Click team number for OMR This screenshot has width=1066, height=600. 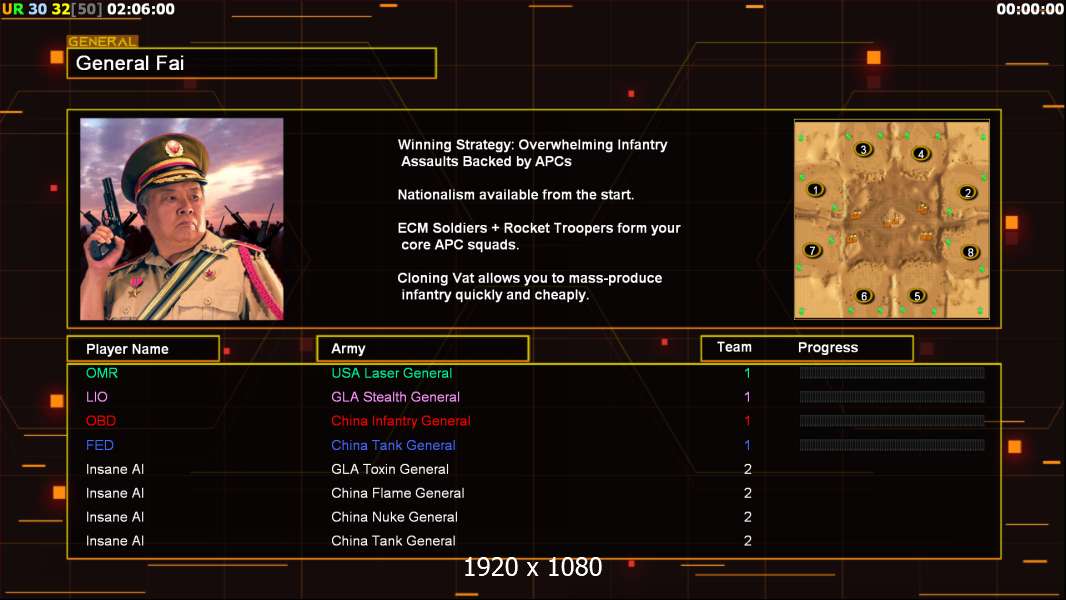747,373
